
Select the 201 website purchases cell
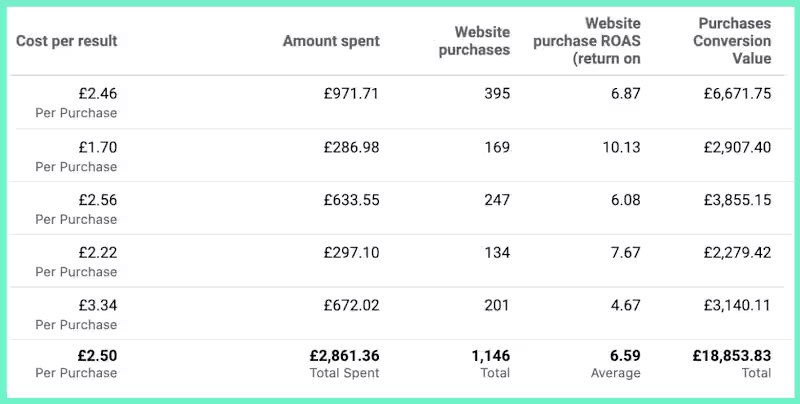click(496, 305)
